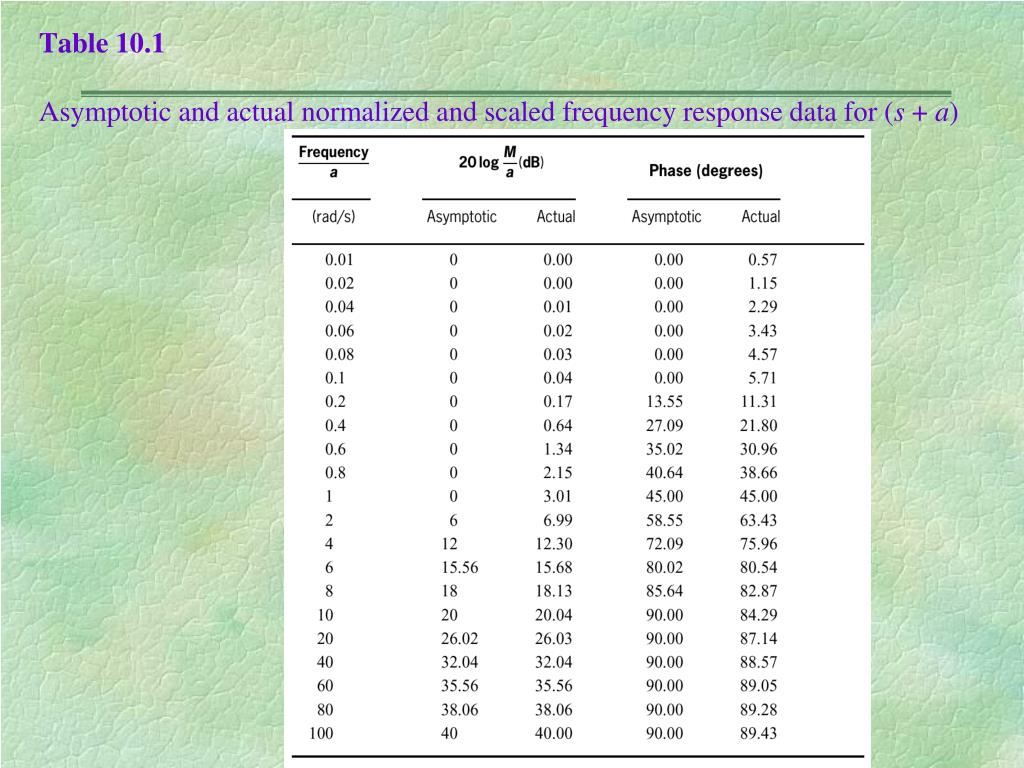Click "Actual" subheader under the dB column

556,217
